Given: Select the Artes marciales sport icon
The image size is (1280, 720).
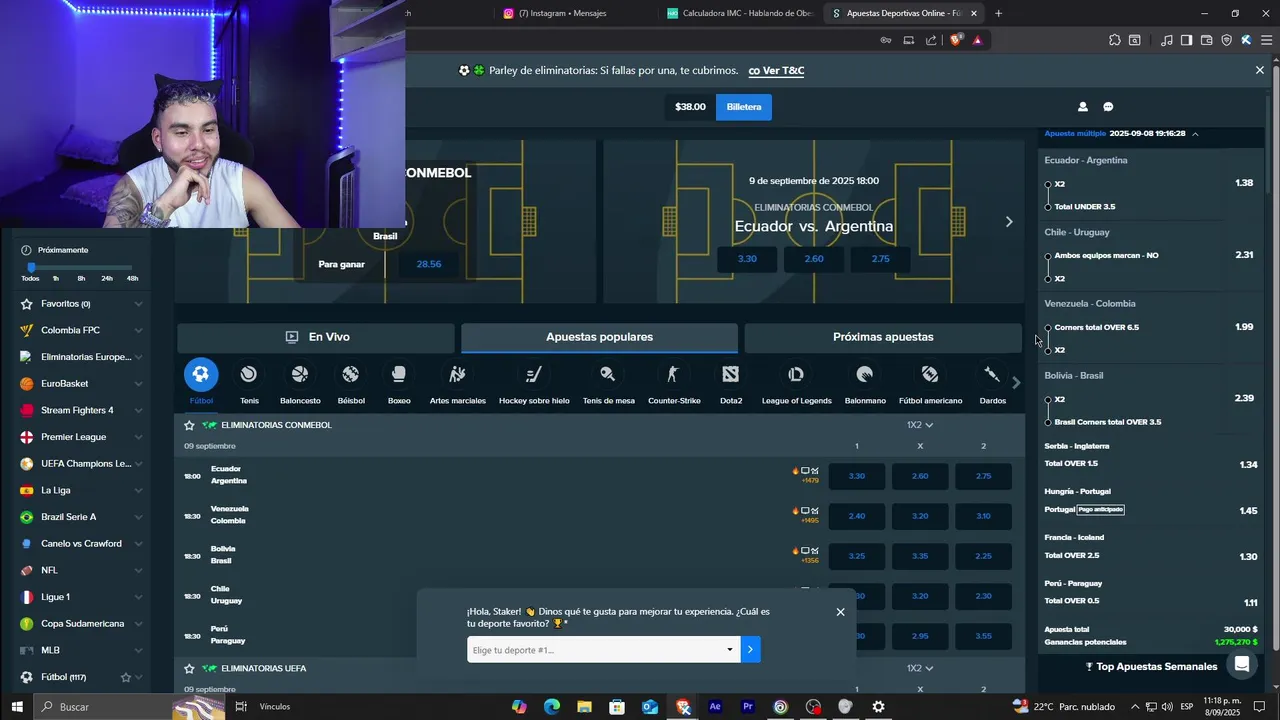Looking at the screenshot, I should tap(457, 375).
